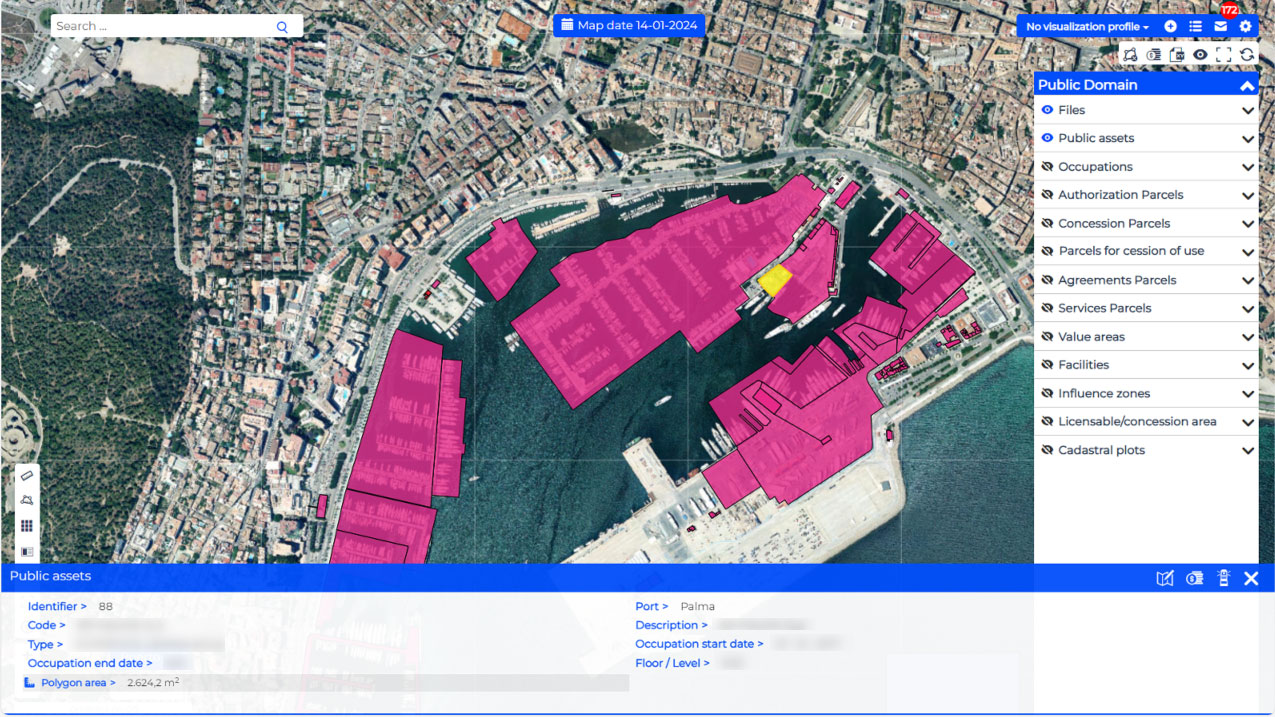Select the Value areas layer item
The image size is (1275, 717).
pos(1091,337)
